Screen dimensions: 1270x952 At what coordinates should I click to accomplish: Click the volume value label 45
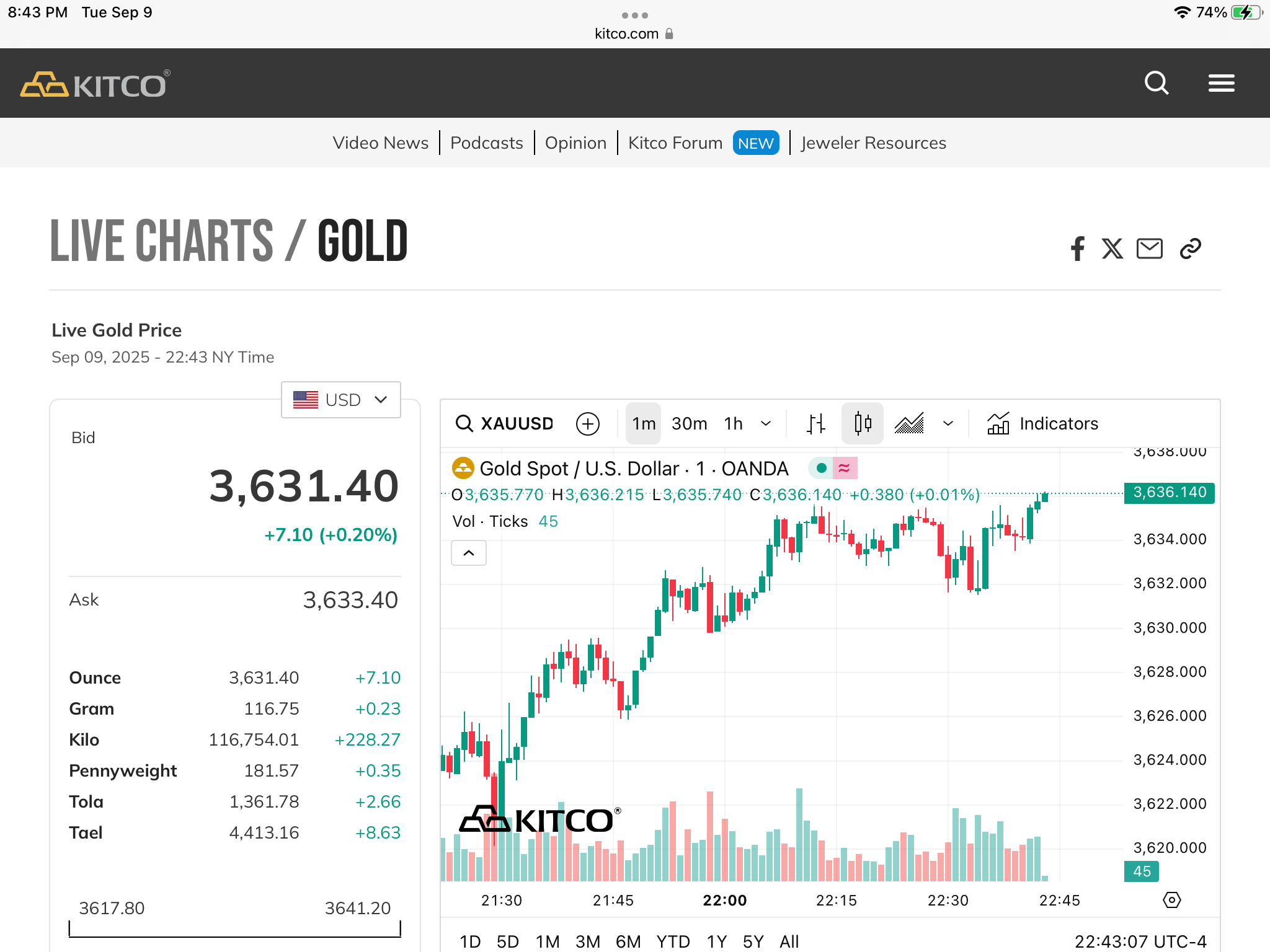click(x=1142, y=871)
